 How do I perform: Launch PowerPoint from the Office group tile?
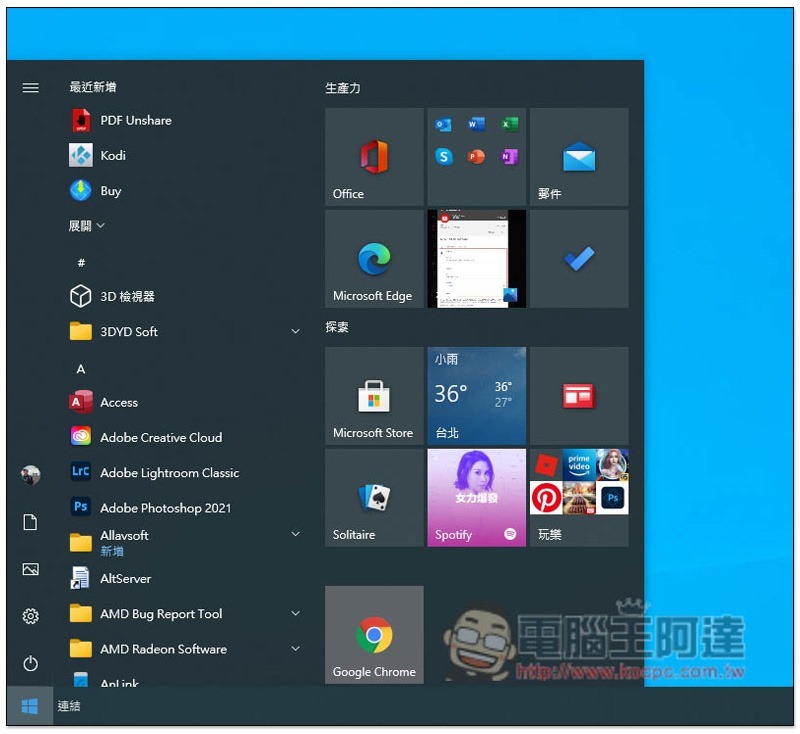pyautogui.click(x=476, y=157)
